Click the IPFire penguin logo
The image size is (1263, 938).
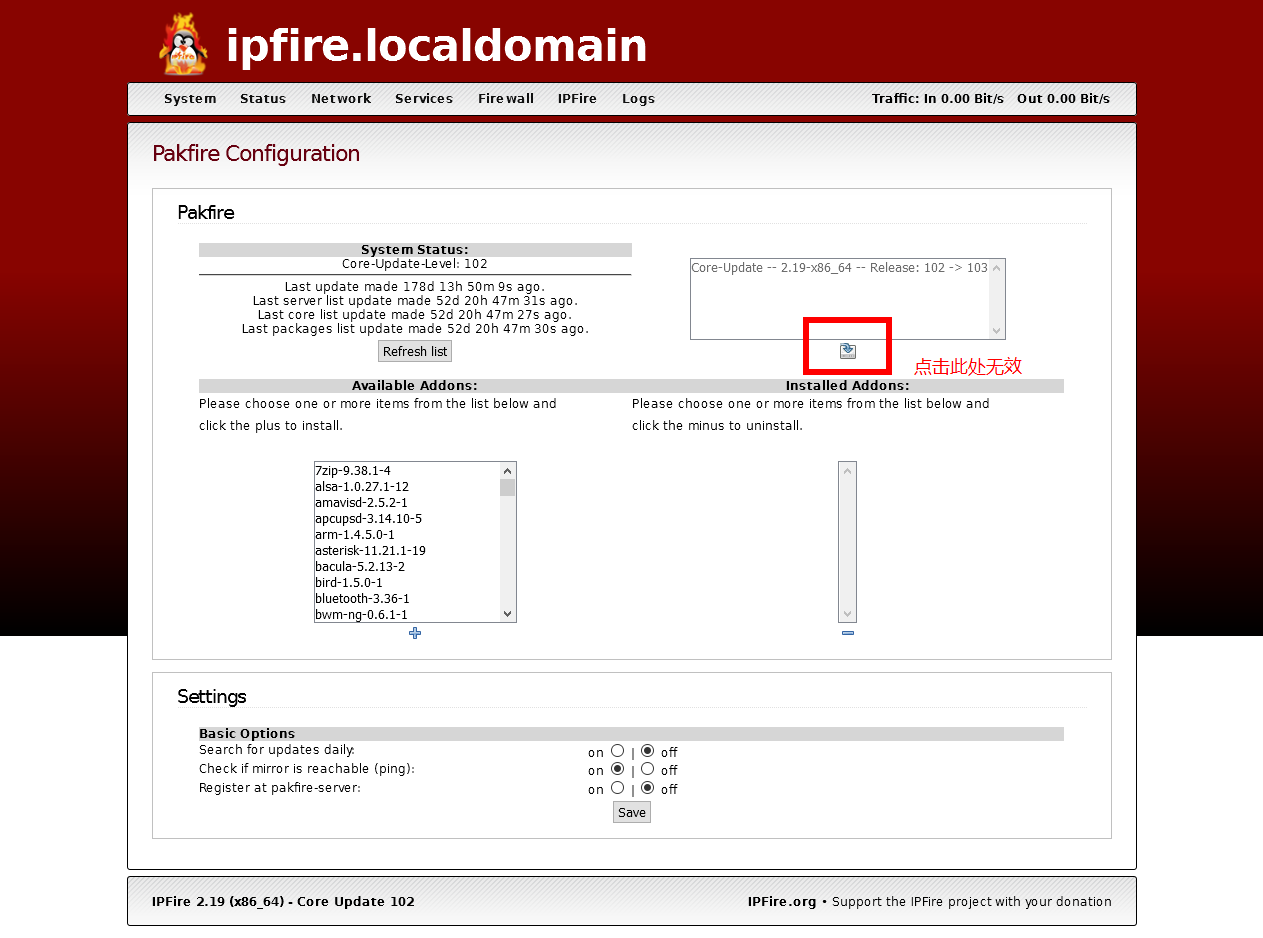[x=183, y=44]
